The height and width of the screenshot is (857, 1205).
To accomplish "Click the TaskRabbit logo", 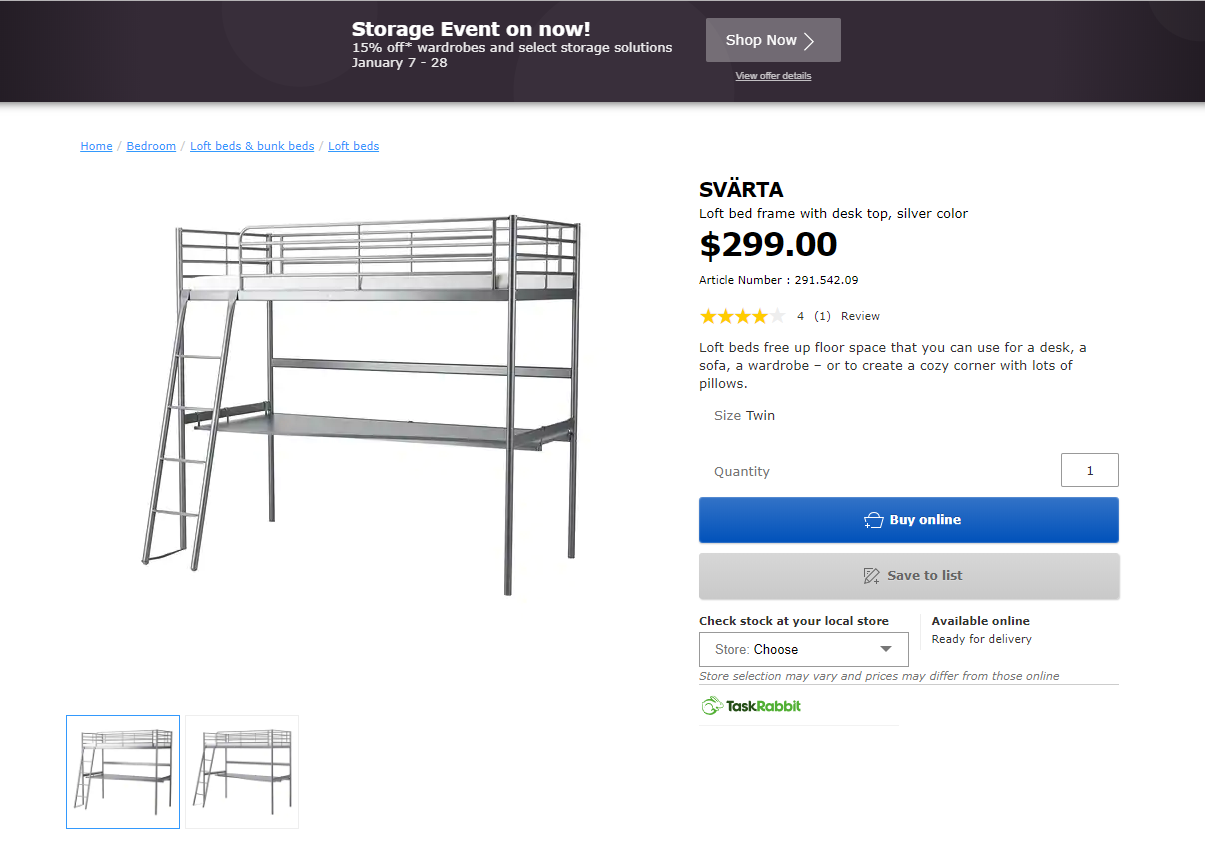I will pos(751,706).
